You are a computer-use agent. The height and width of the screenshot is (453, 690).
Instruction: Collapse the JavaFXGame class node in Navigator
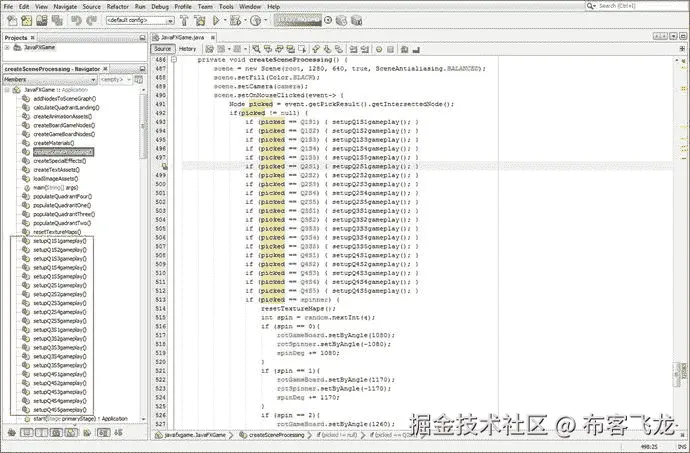point(7,90)
